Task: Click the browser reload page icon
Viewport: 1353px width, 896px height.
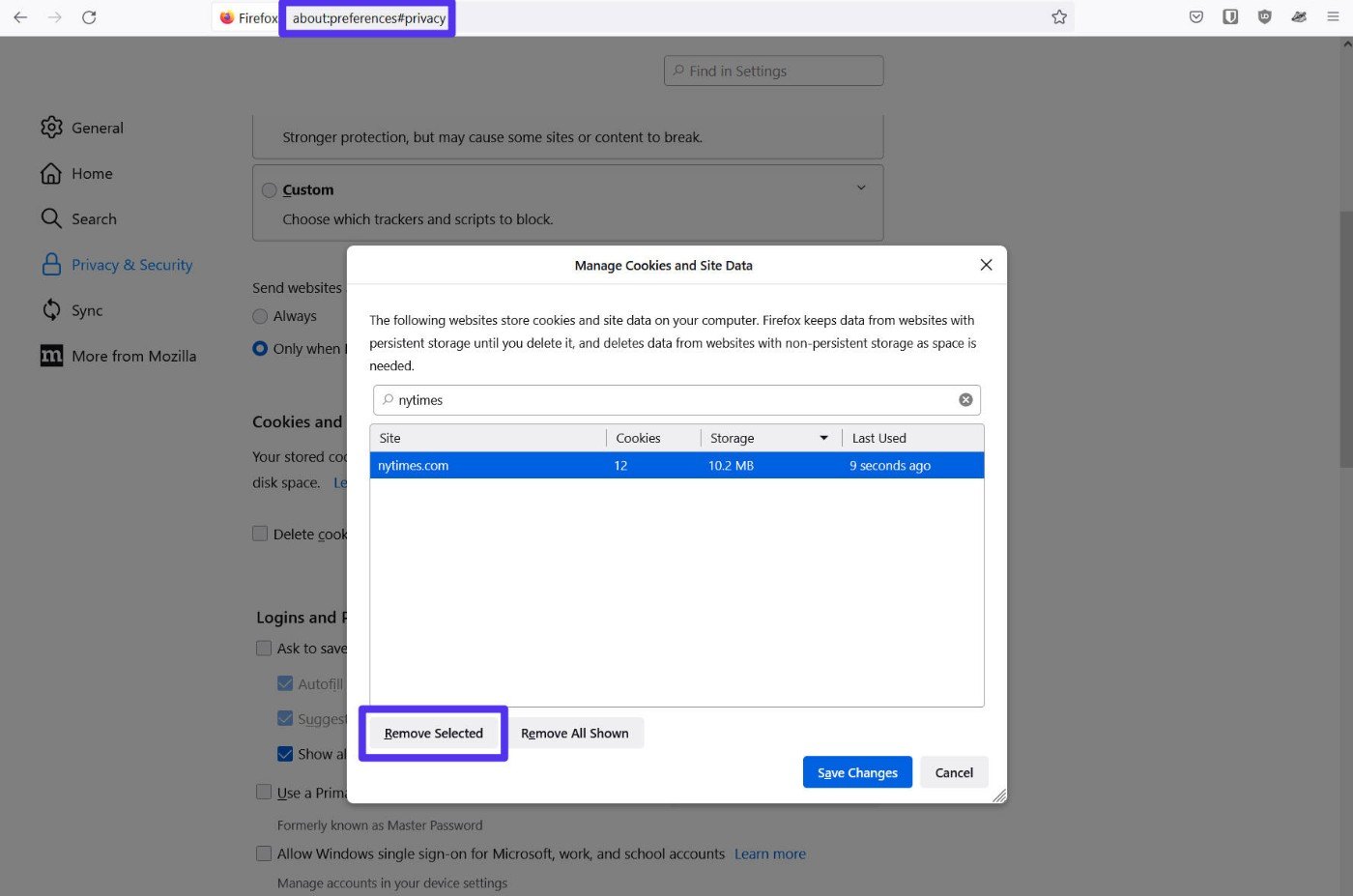Action: pyautogui.click(x=89, y=17)
